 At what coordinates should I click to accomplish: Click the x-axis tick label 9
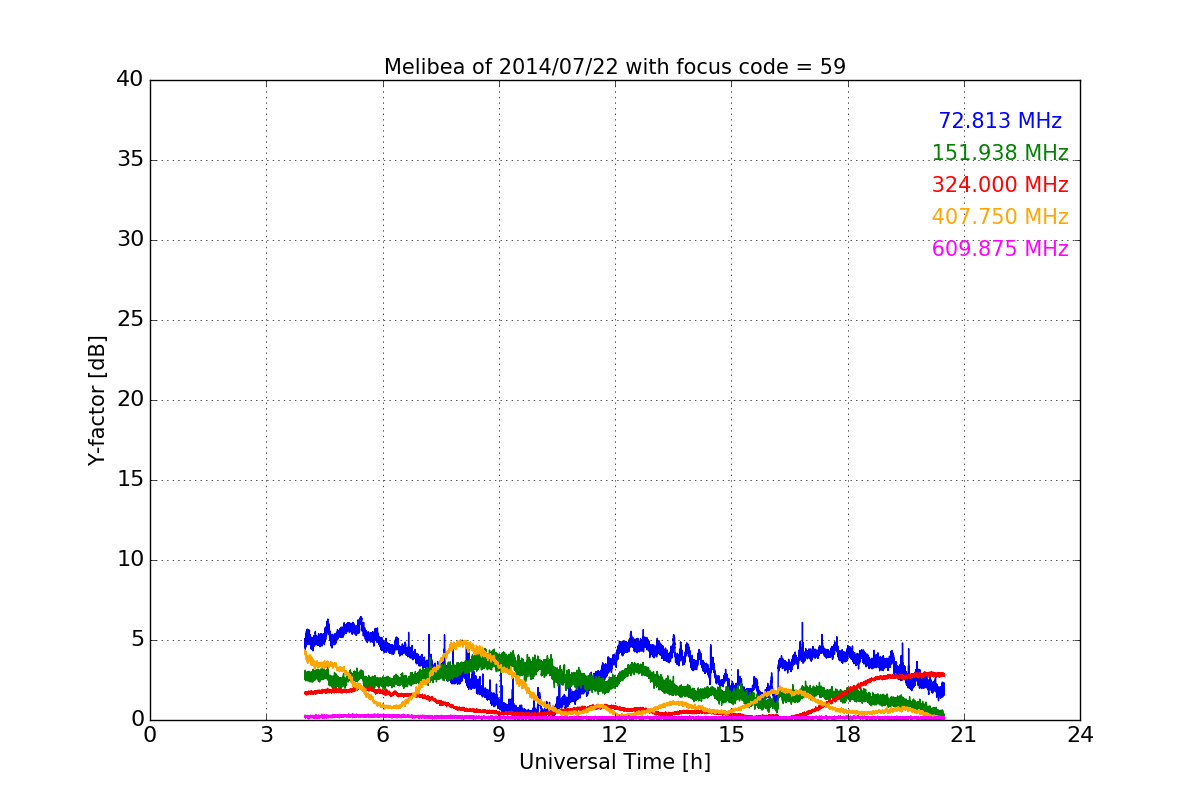[x=499, y=735]
